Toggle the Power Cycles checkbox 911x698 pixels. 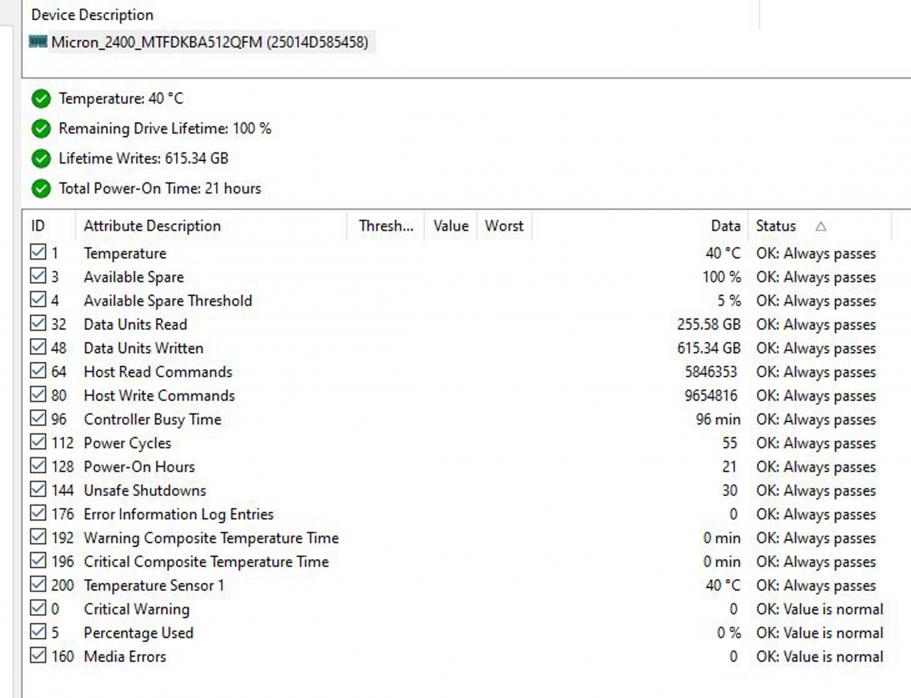point(38,443)
